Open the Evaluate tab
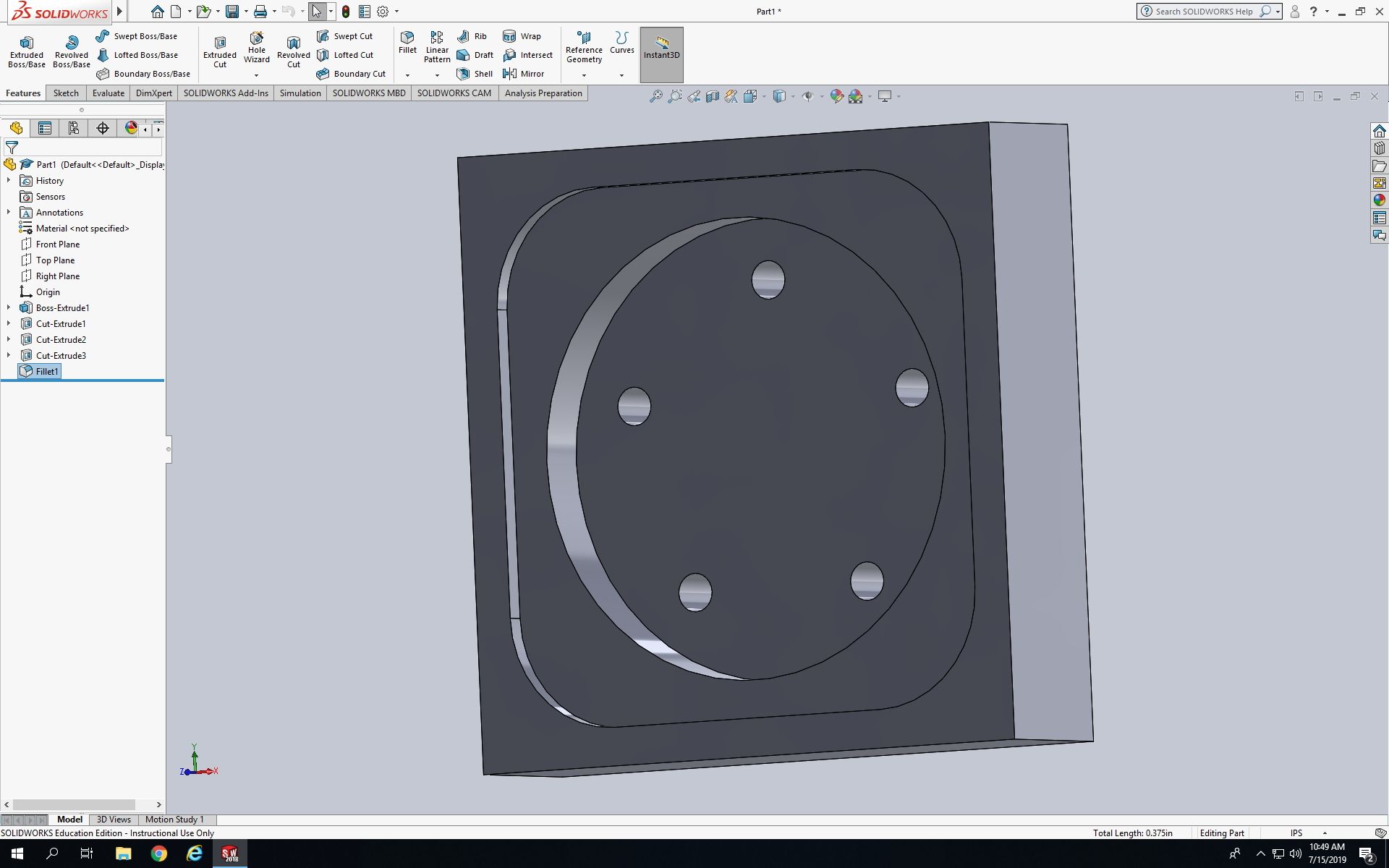Screen dimensions: 1389x868 [x=109, y=93]
